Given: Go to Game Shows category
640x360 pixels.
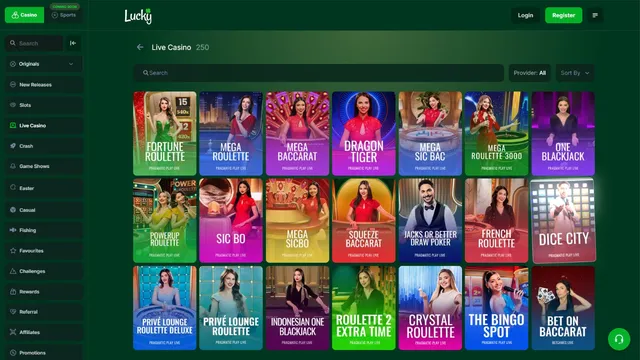Looking at the screenshot, I should [x=44, y=166].
